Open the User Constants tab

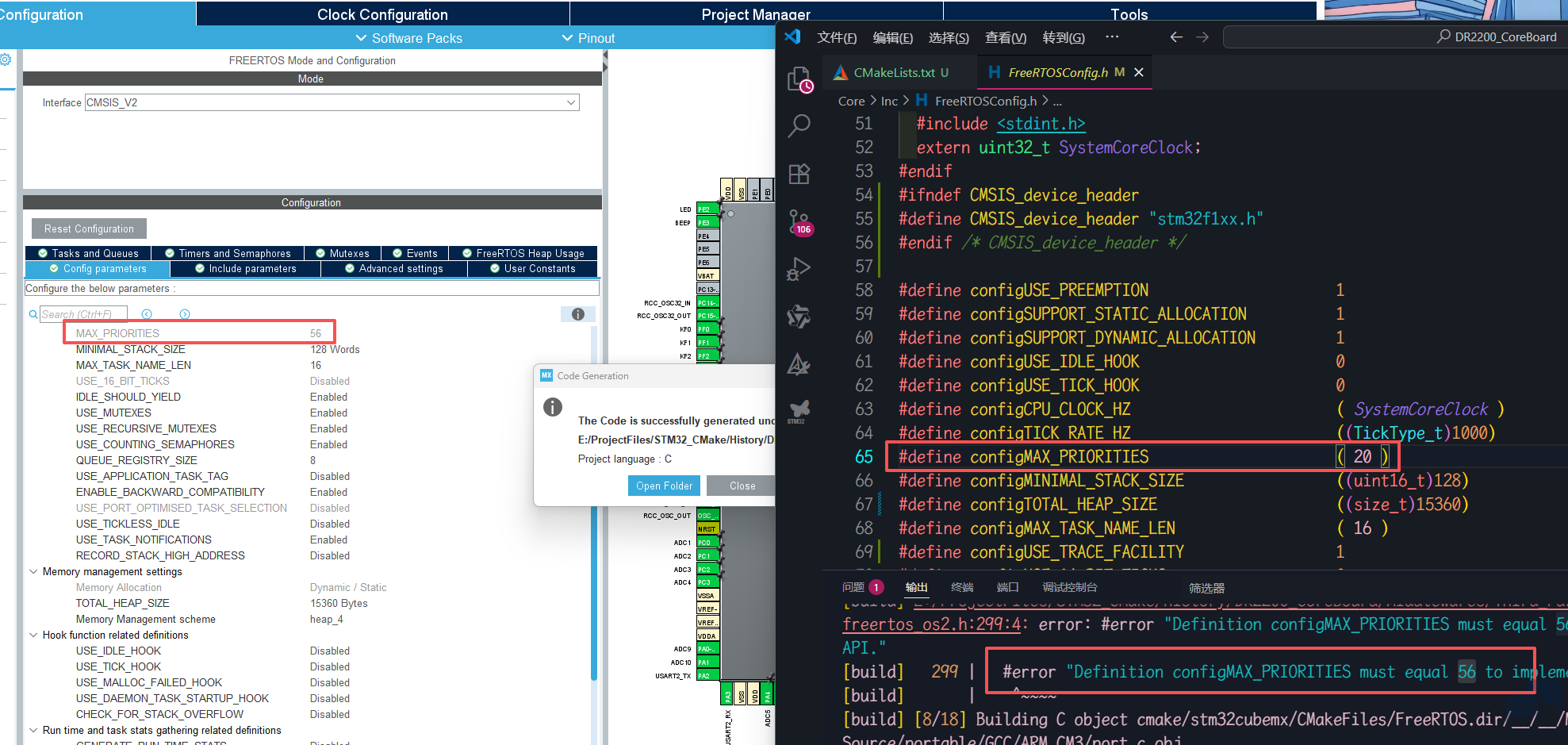click(x=533, y=269)
